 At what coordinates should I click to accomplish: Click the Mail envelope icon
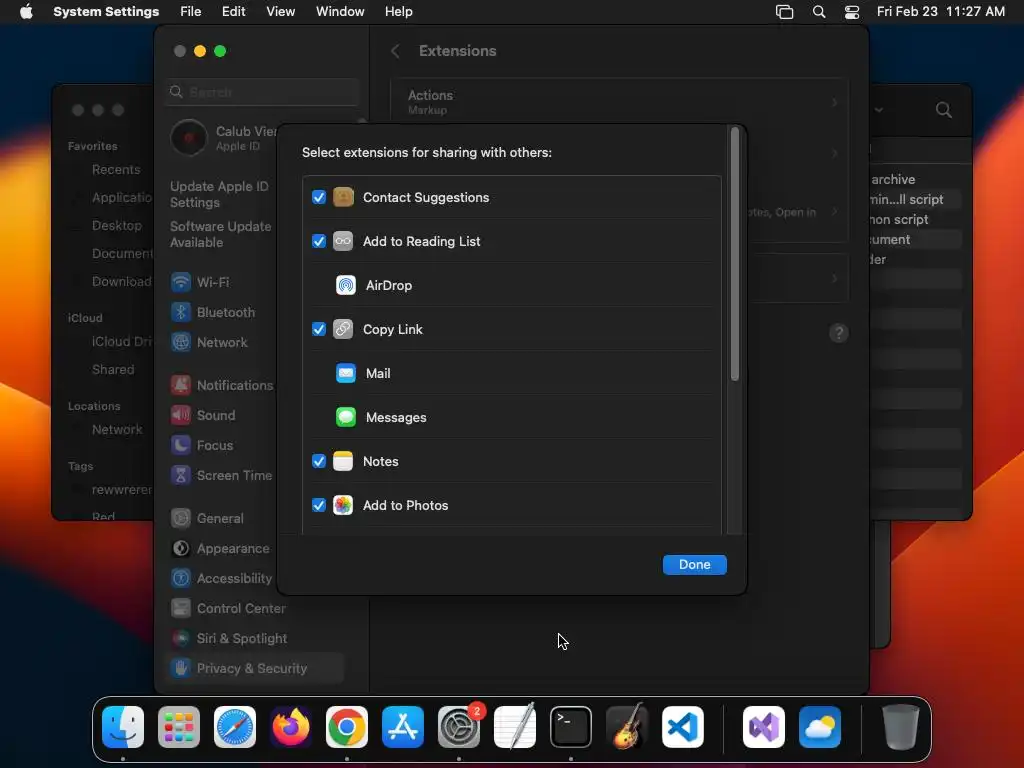[x=345, y=373]
